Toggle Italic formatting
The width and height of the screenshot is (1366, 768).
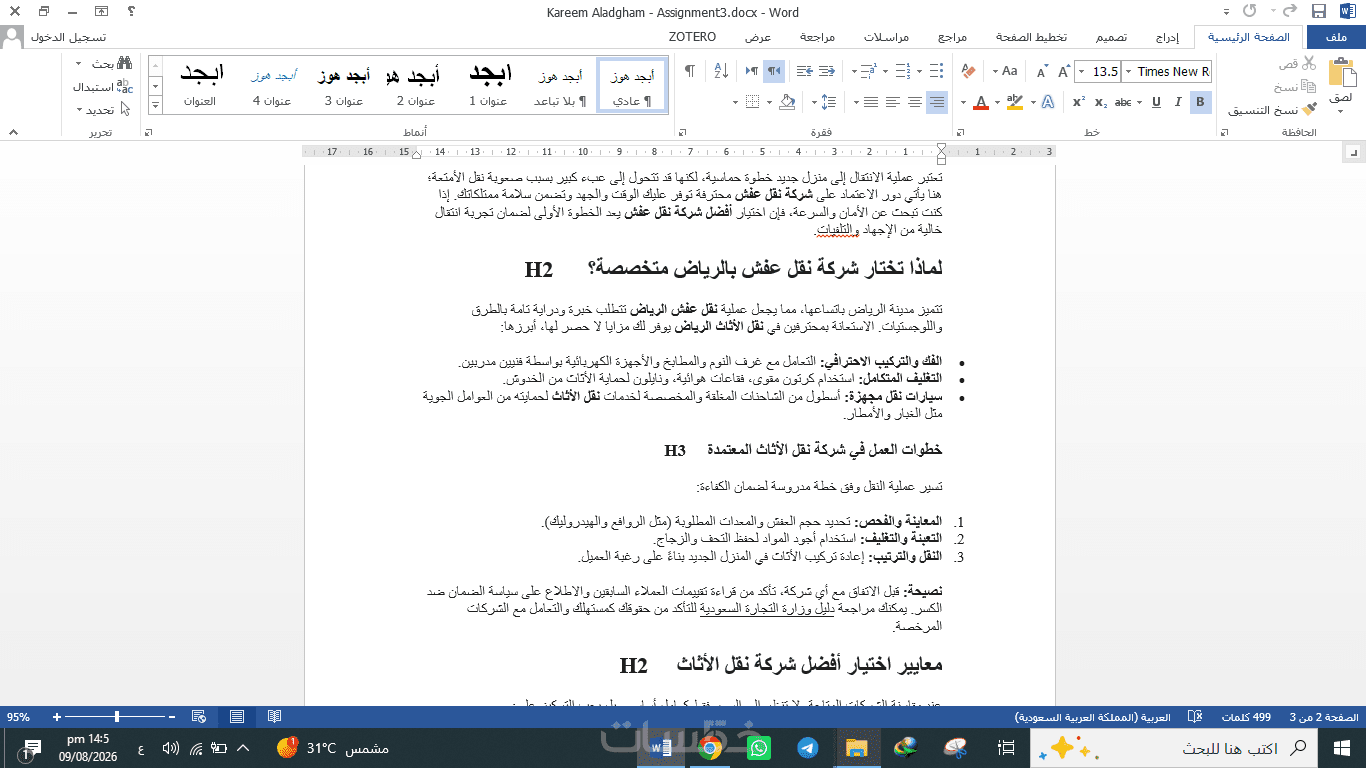point(1178,102)
